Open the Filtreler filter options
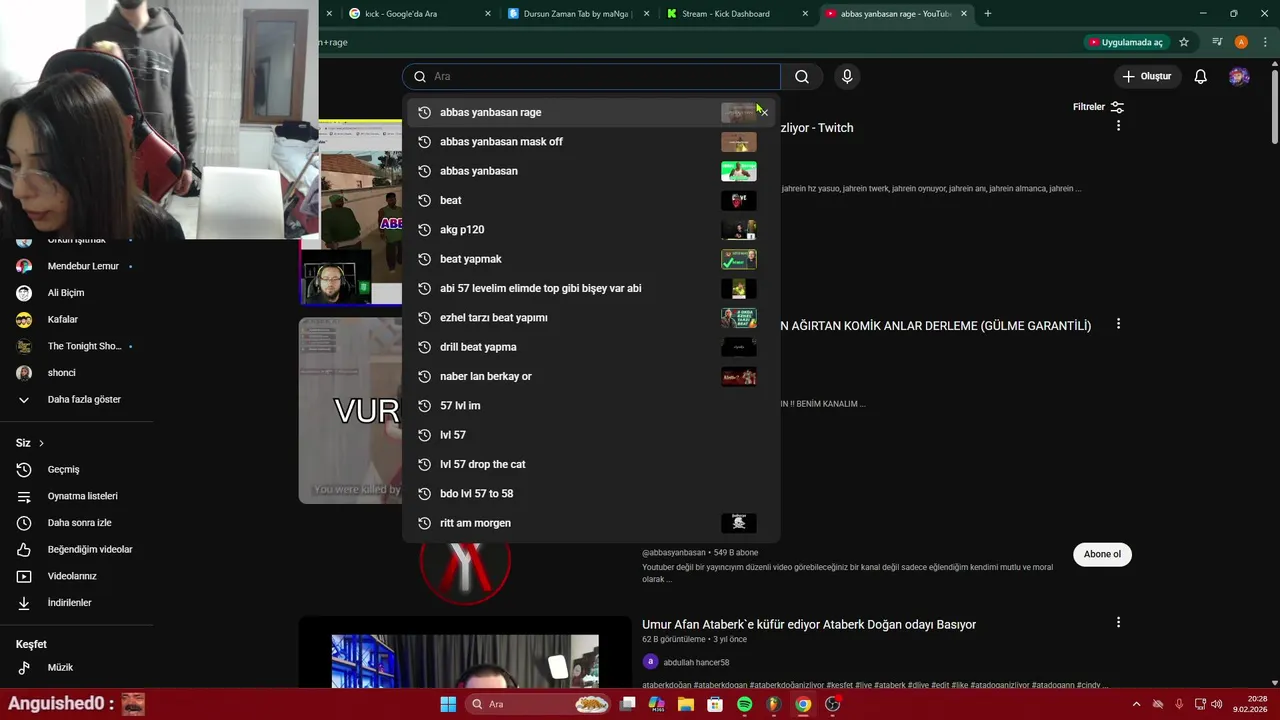1280x720 pixels. [1098, 107]
